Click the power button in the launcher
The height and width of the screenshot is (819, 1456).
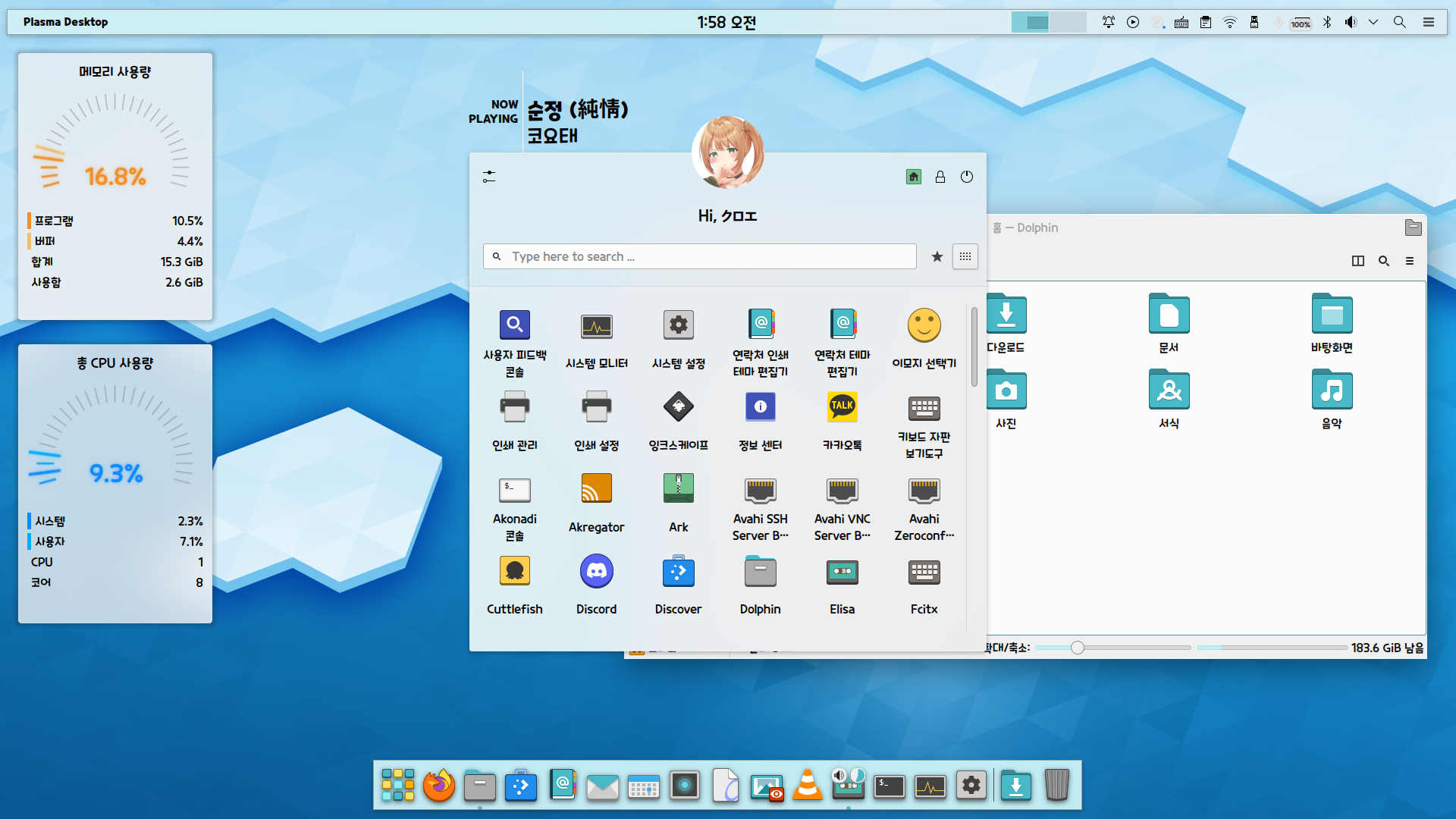click(967, 177)
